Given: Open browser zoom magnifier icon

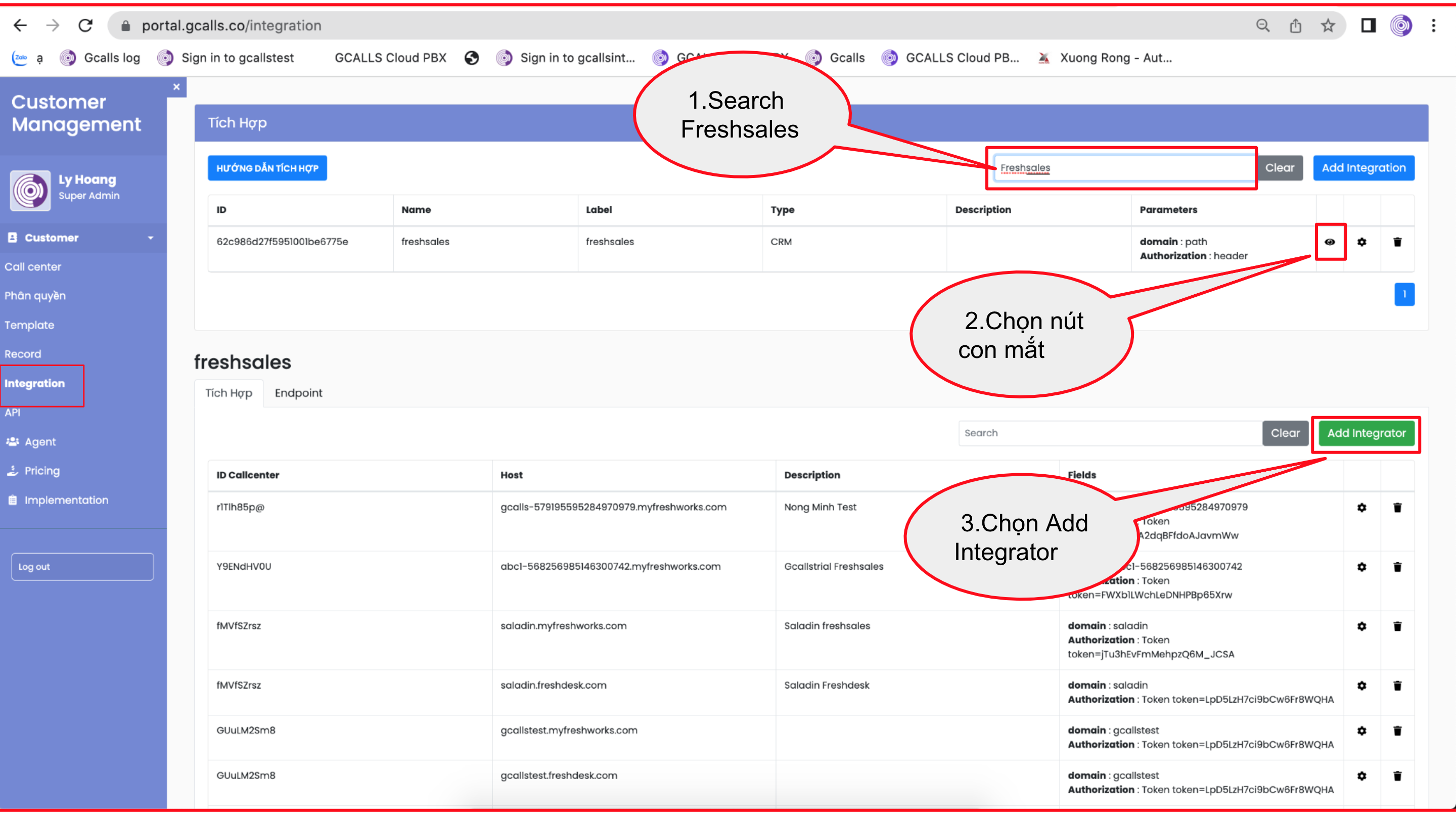Looking at the screenshot, I should (1263, 25).
